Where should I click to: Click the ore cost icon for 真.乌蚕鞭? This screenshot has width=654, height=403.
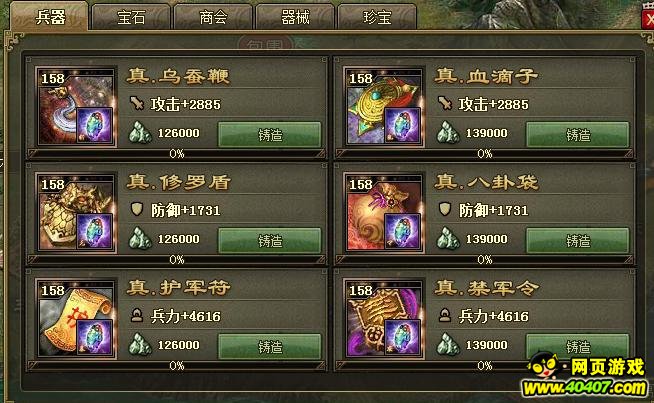click(140, 133)
